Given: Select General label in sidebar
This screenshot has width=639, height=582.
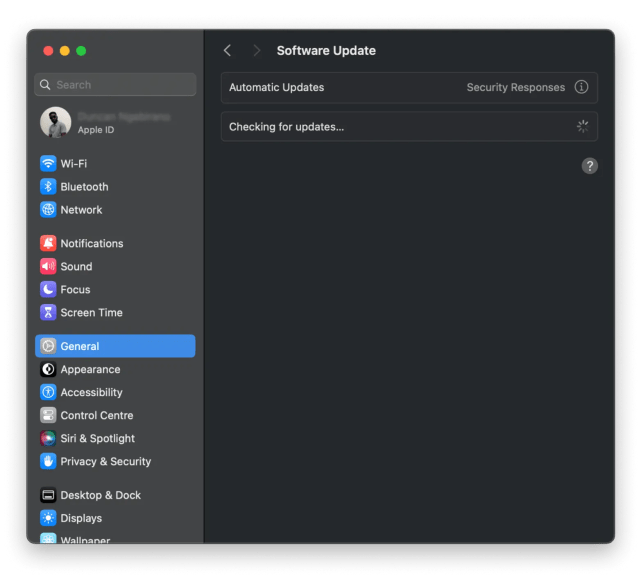Looking at the screenshot, I should pyautogui.click(x=80, y=346).
